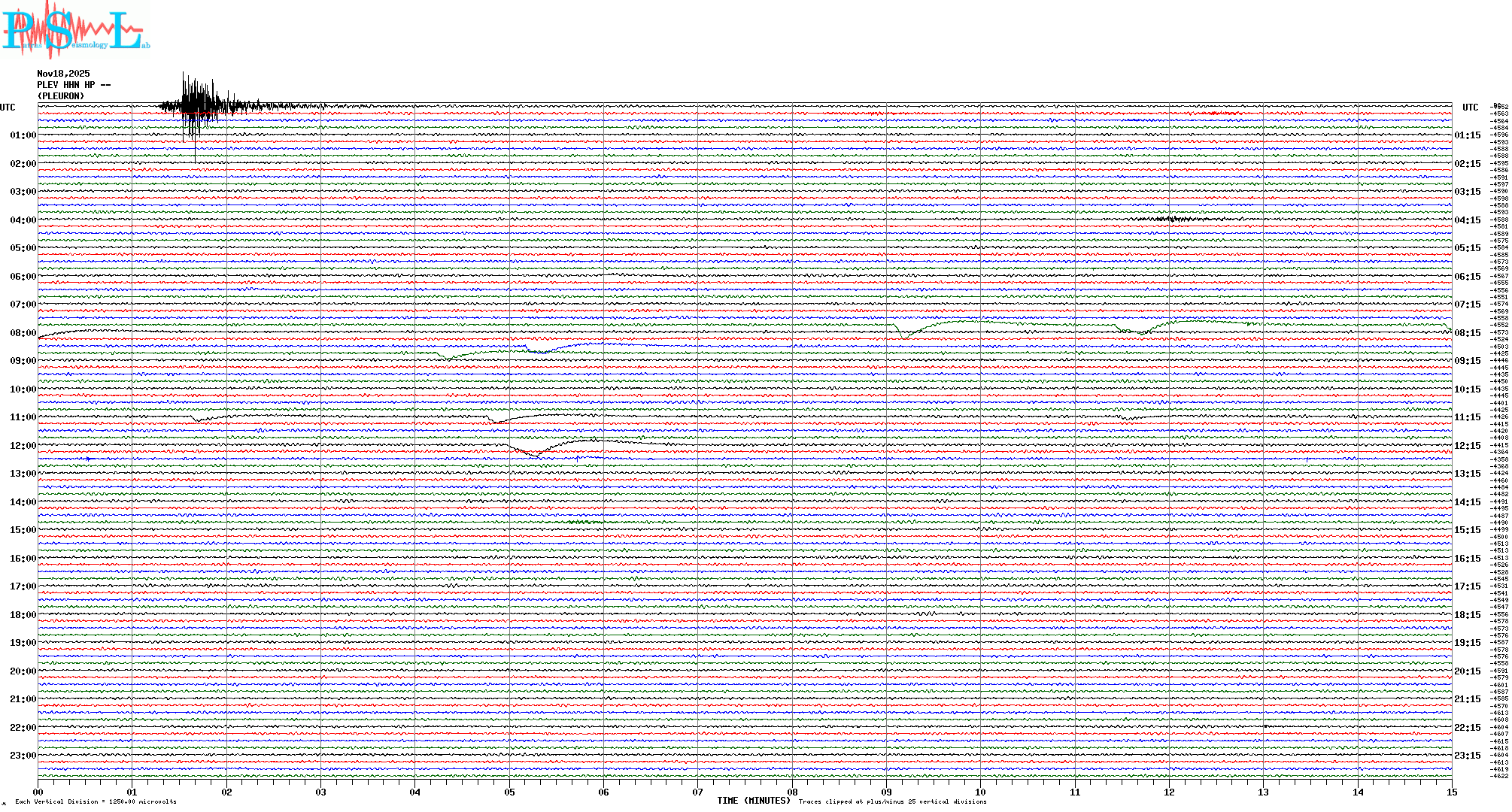Image resolution: width=1512 pixels, height=812 pixels.
Task: Click the 10 minute tick label on the bottom axis
Action: tap(980, 792)
